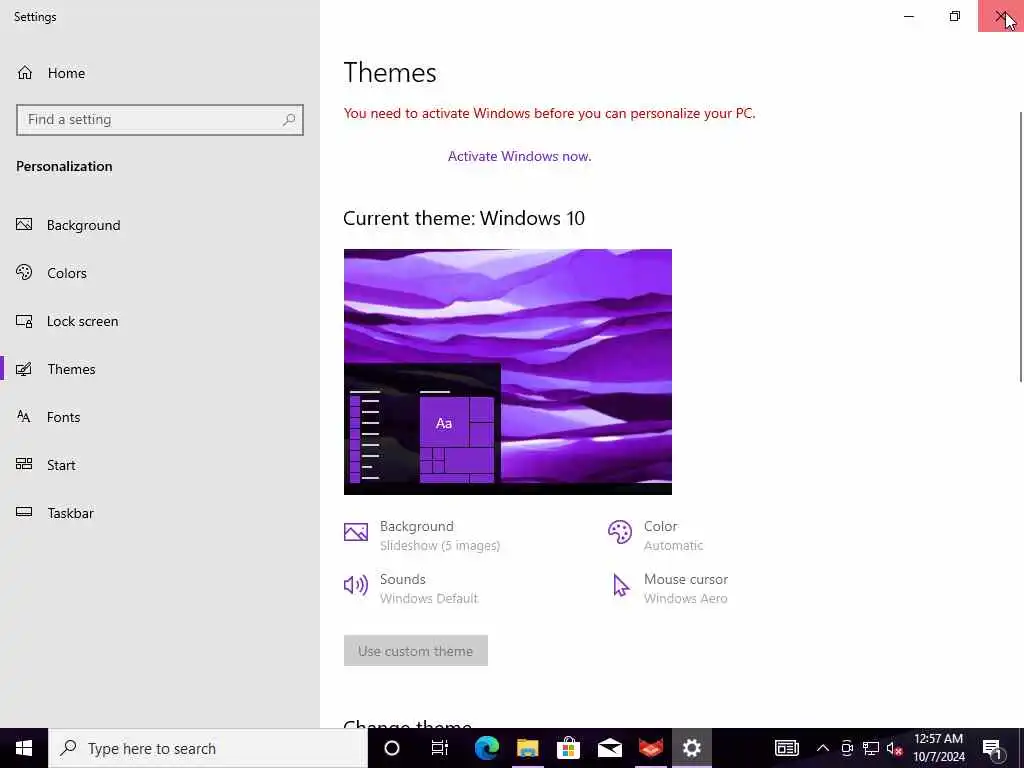The image size is (1024, 768).
Task: Click the Meet Now tray icon
Action: coord(847,748)
